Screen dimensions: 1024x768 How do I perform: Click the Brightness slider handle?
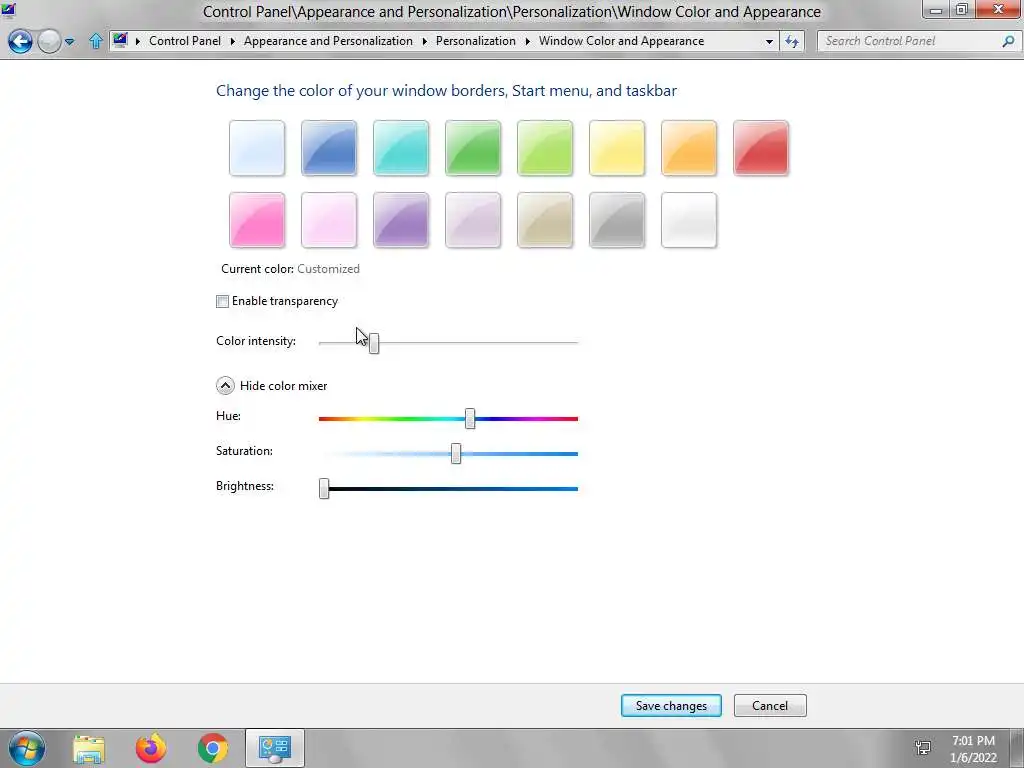pos(324,488)
